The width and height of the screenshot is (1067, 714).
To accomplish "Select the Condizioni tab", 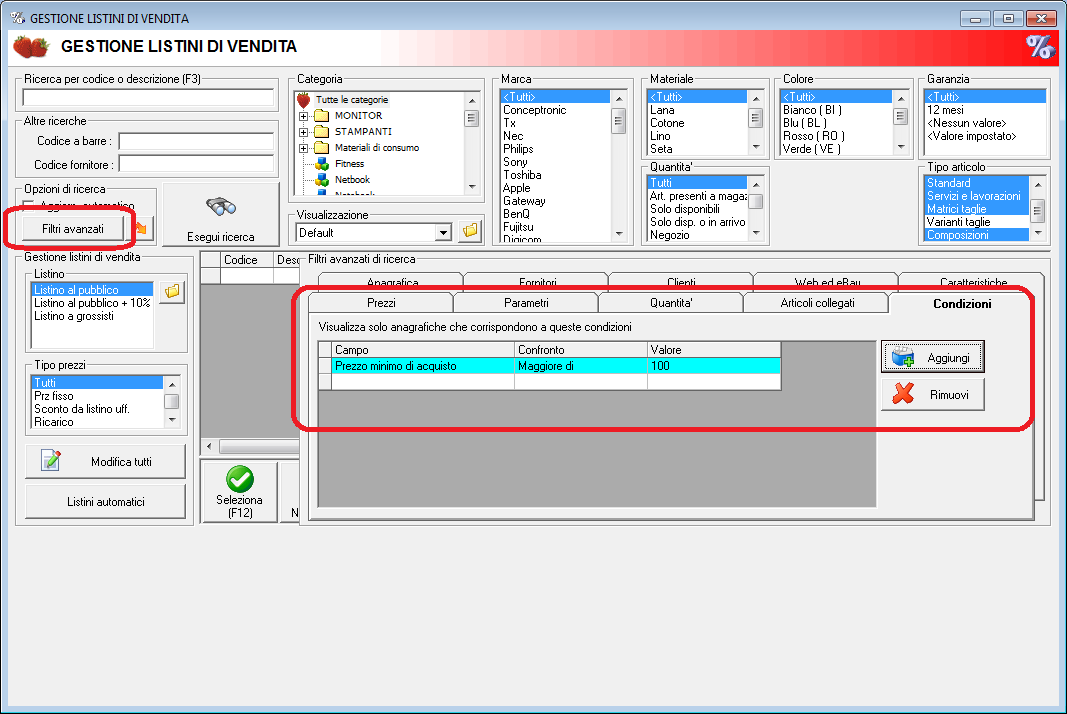I will tap(962, 304).
